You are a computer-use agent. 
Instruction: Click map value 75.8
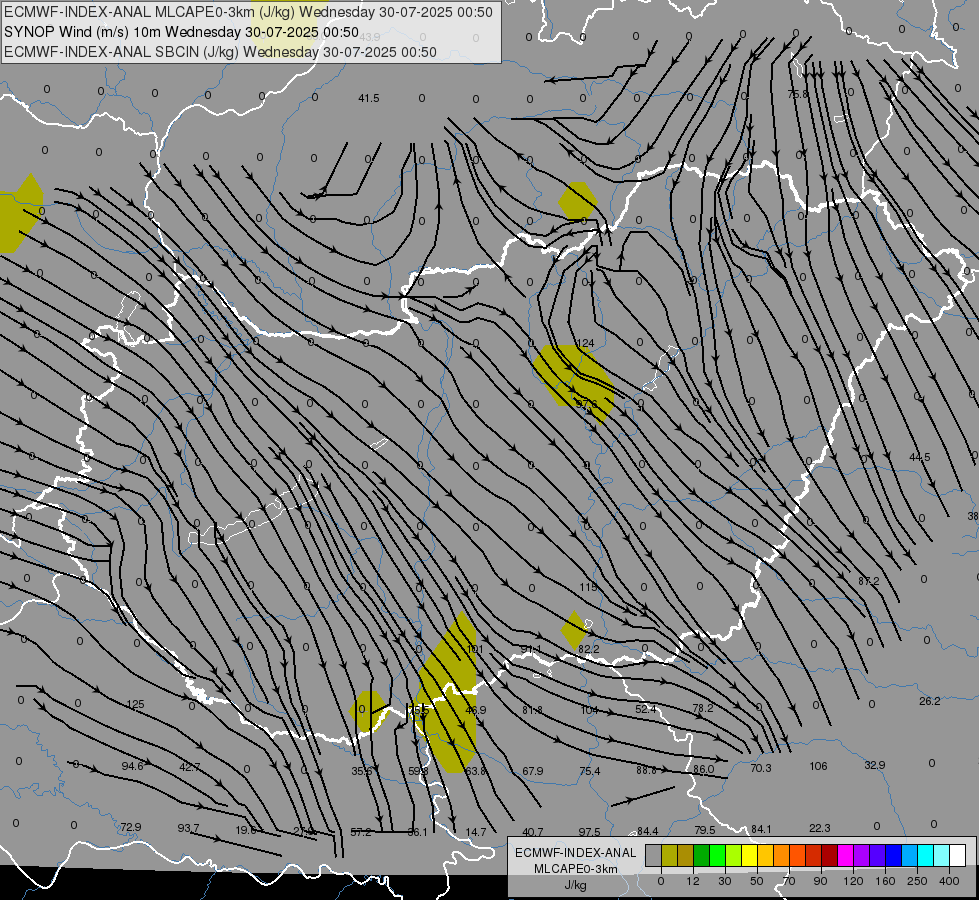(797, 94)
